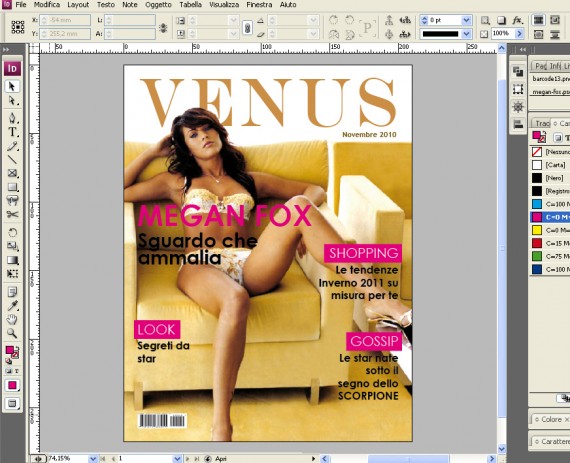Click the rotate clockwise icon
This screenshot has width=570, height=463.
pos(333,20)
